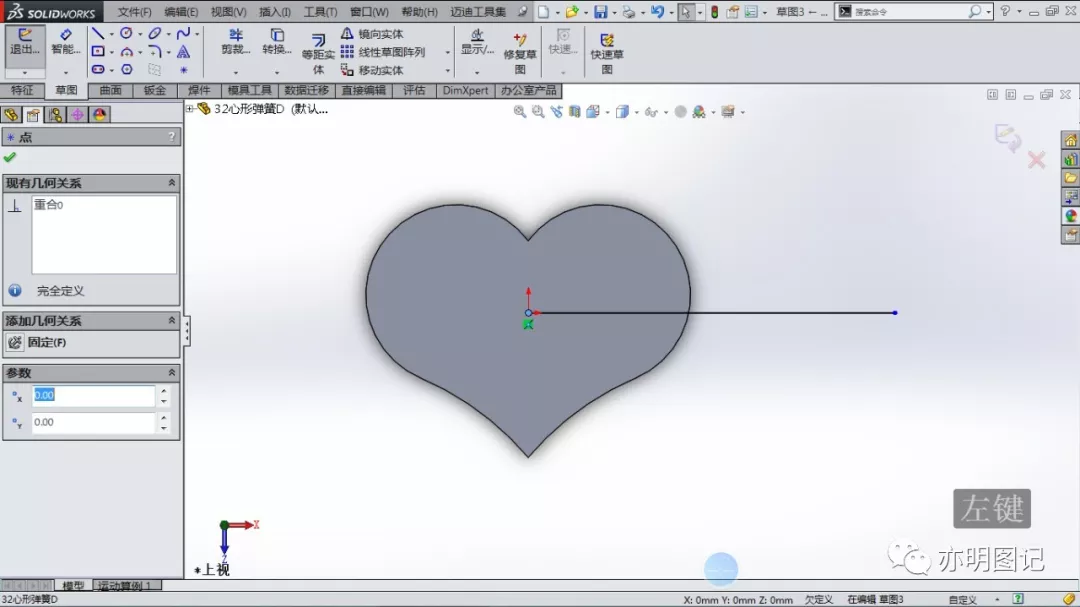Open dropdown below Convert Entities (转换)
The width and height of the screenshot is (1080, 607).
(x=277, y=72)
